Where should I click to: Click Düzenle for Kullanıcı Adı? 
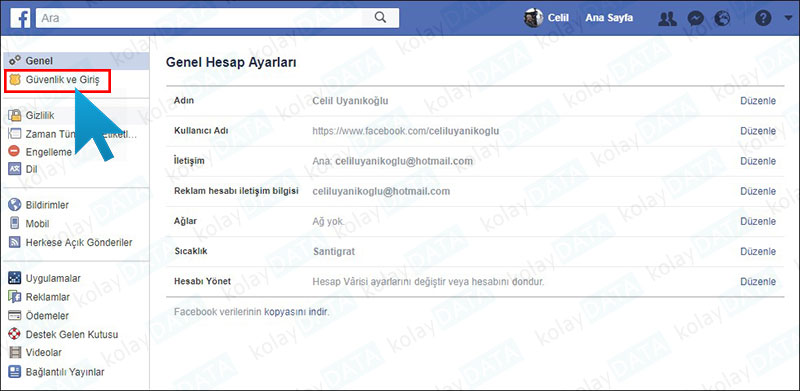tap(758, 131)
